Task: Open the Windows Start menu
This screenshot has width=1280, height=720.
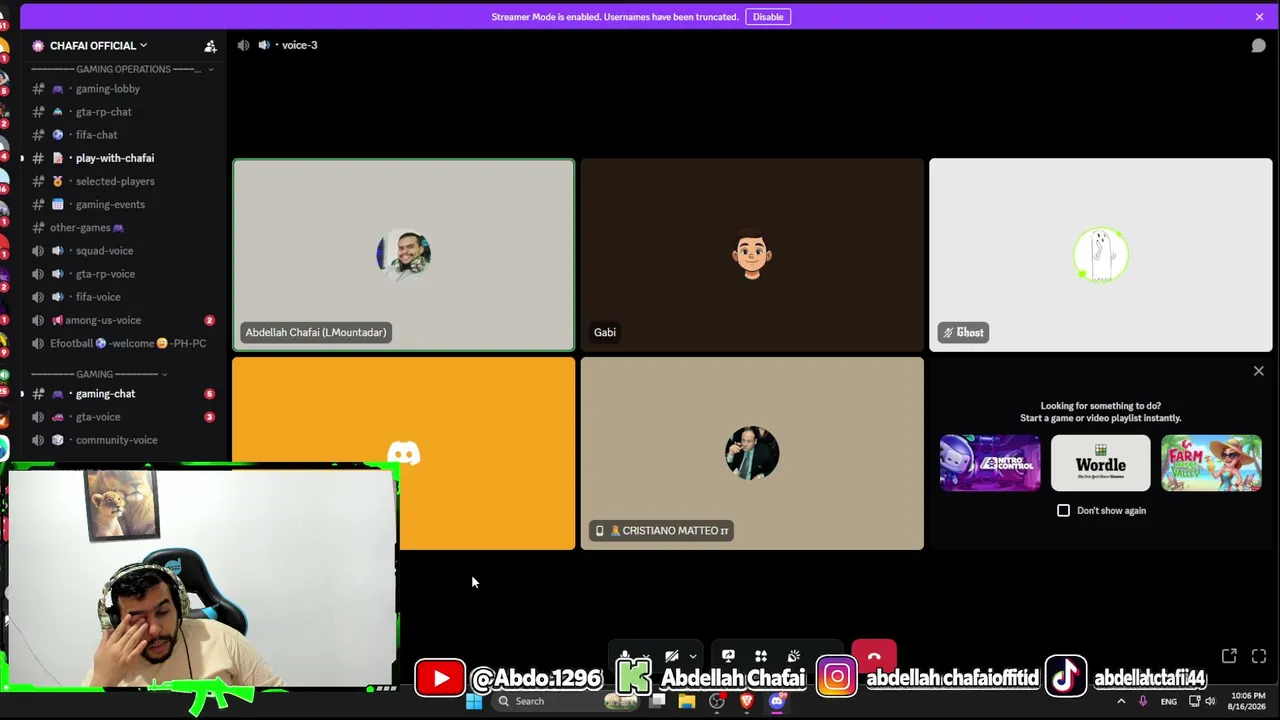Action: [474, 701]
